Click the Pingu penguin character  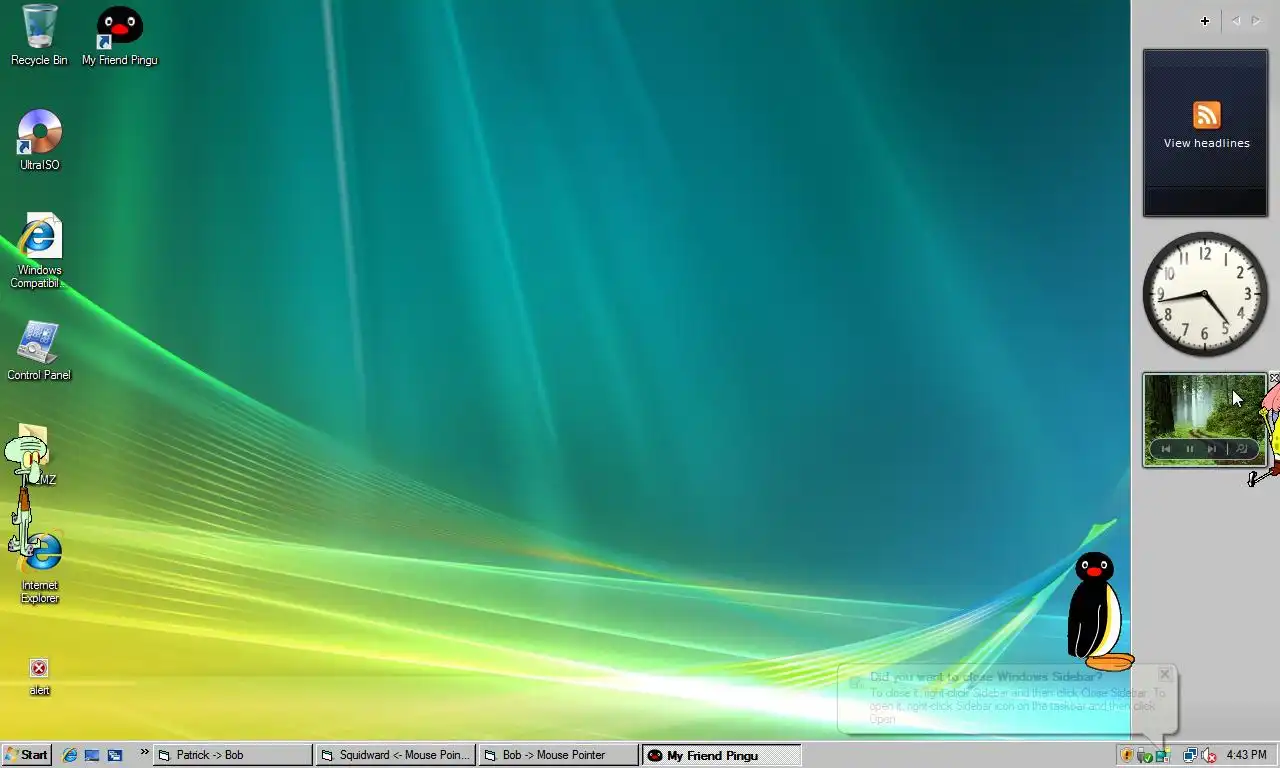(1097, 610)
